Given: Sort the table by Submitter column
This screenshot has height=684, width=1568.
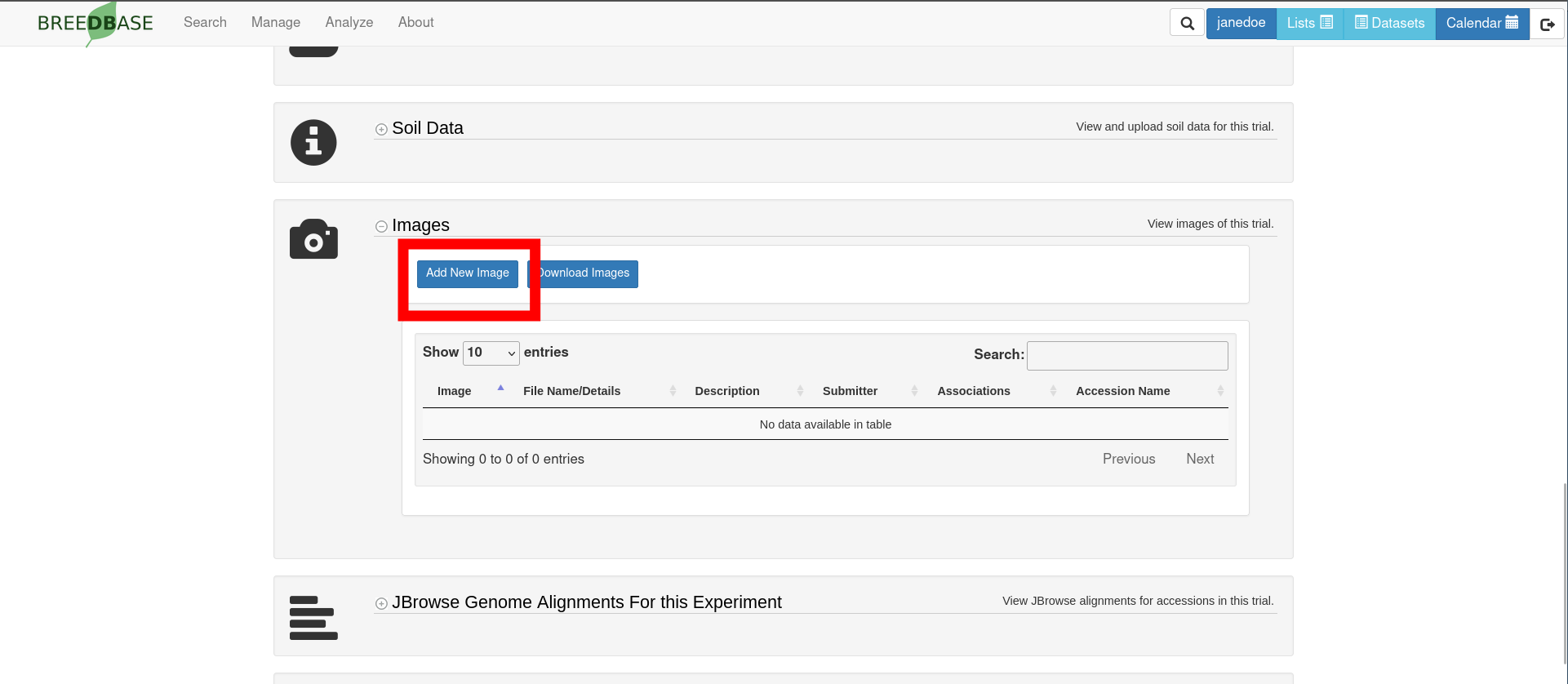Looking at the screenshot, I should pos(850,391).
